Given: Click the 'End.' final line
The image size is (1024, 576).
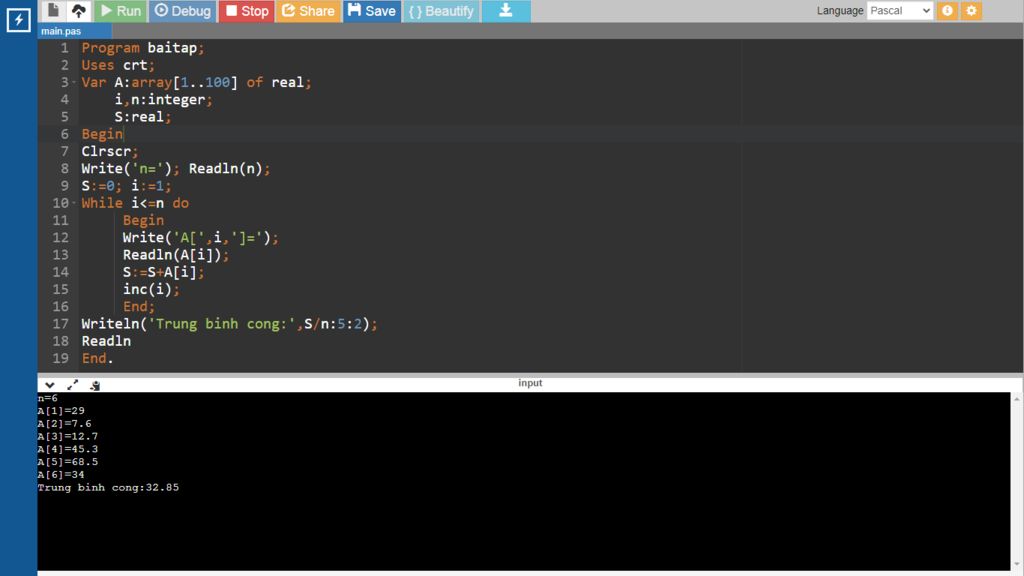Looking at the screenshot, I should point(97,359).
